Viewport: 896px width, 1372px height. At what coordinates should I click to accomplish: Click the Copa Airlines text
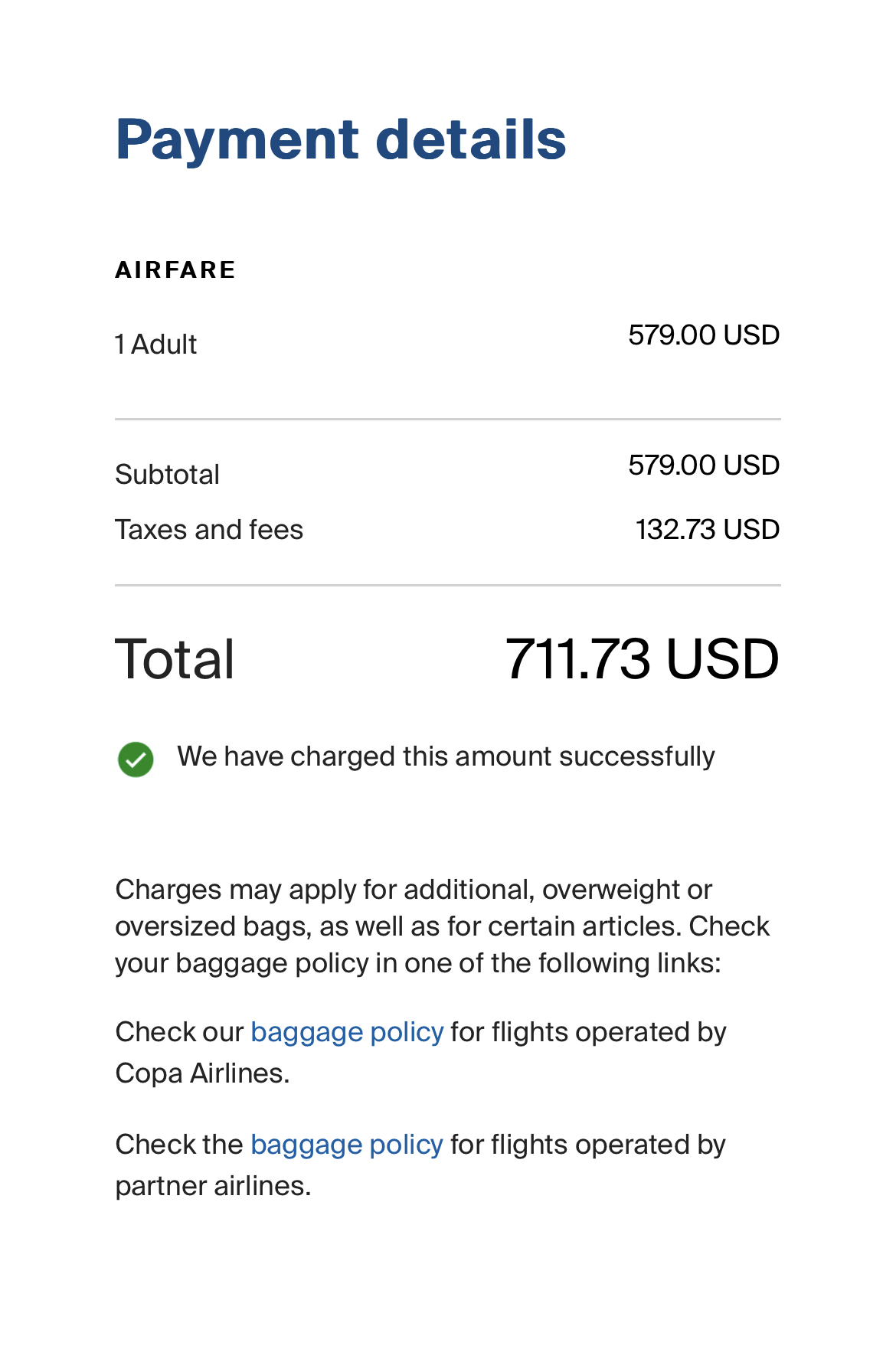(x=202, y=1074)
